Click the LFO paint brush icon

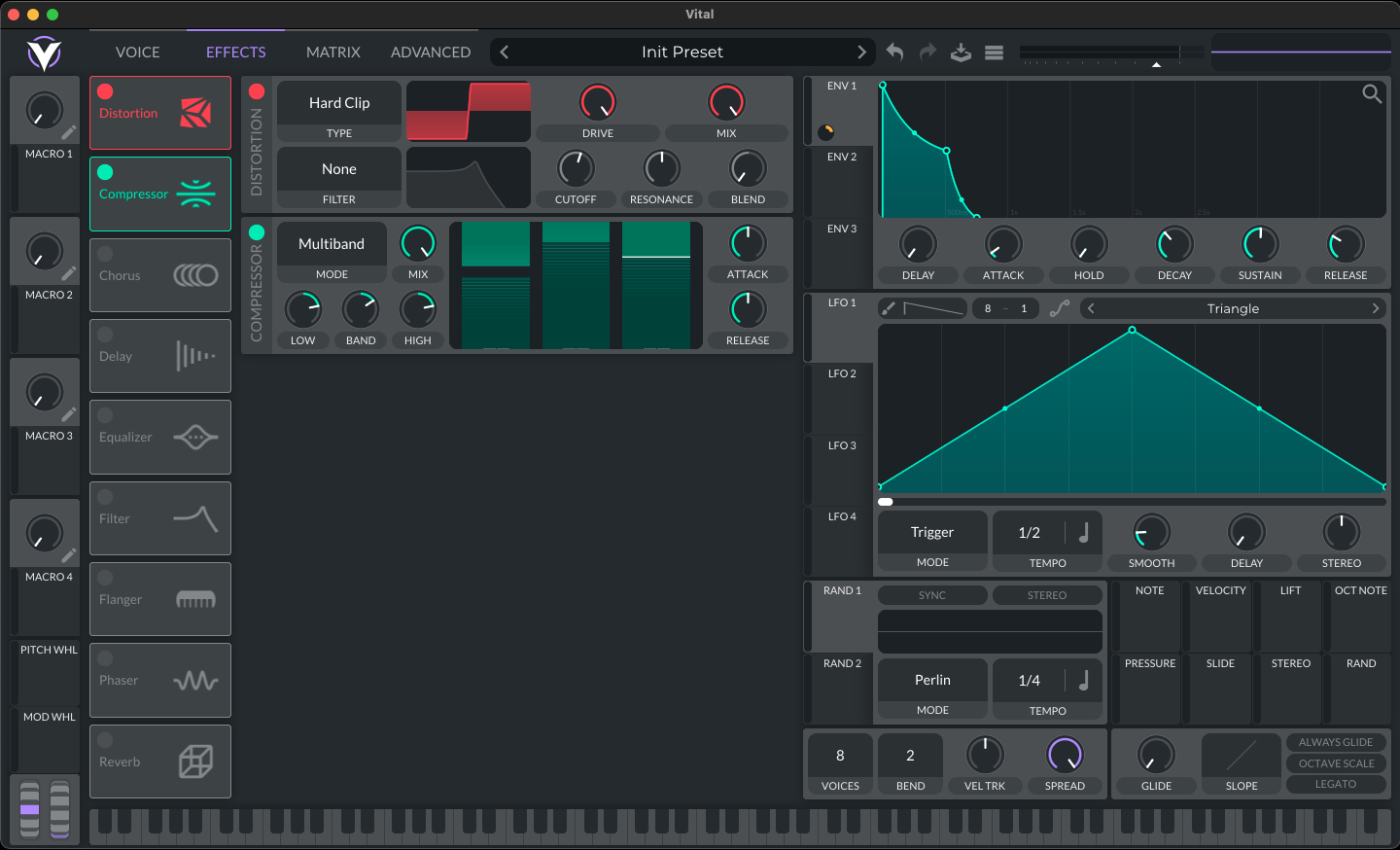[x=889, y=308]
